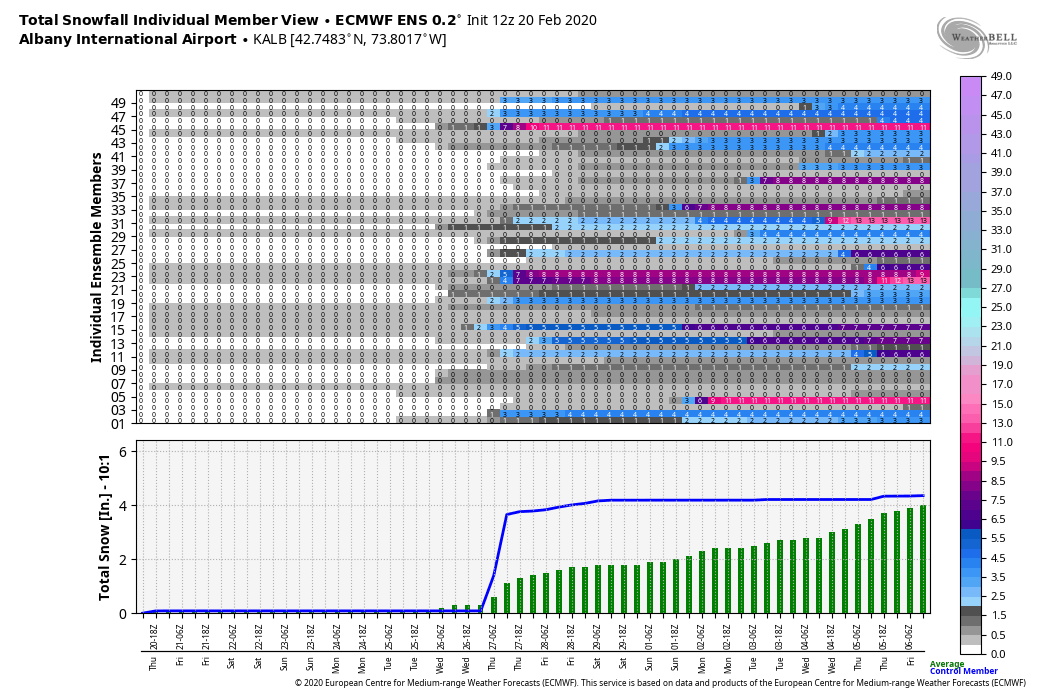Click the 28-18Z time tick label
The image size is (1040, 696).
[x=570, y=637]
